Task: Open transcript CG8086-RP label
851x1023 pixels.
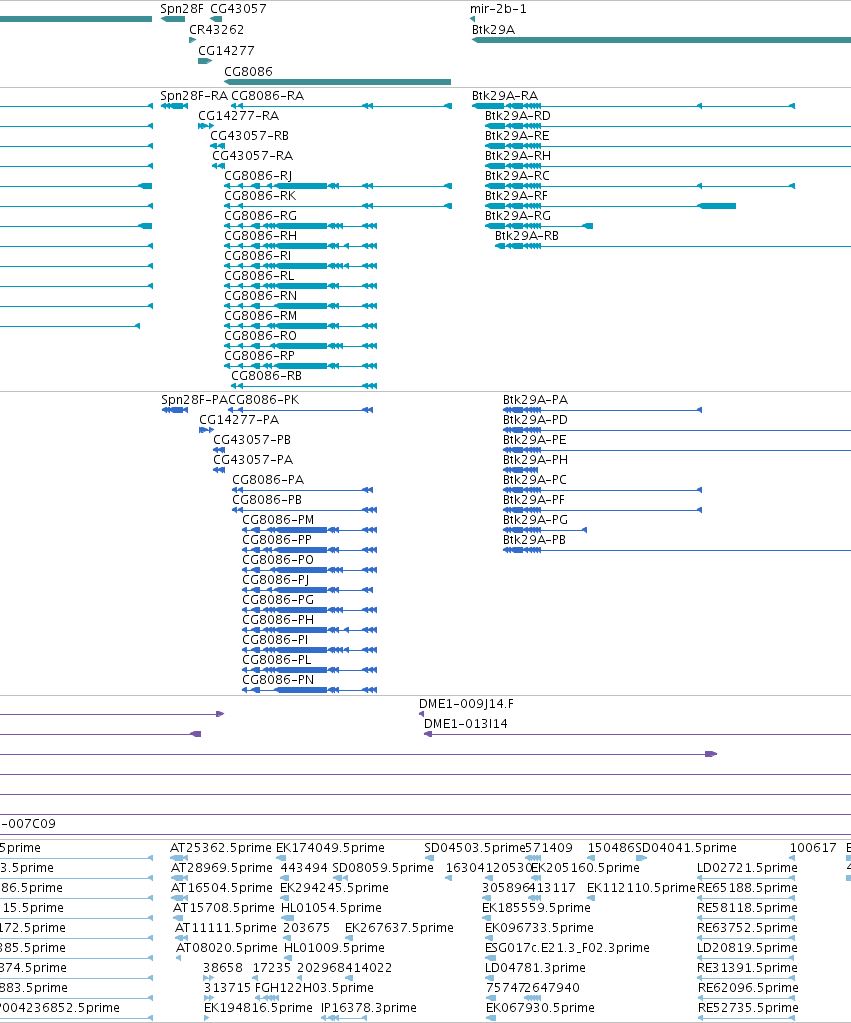Action: point(259,356)
